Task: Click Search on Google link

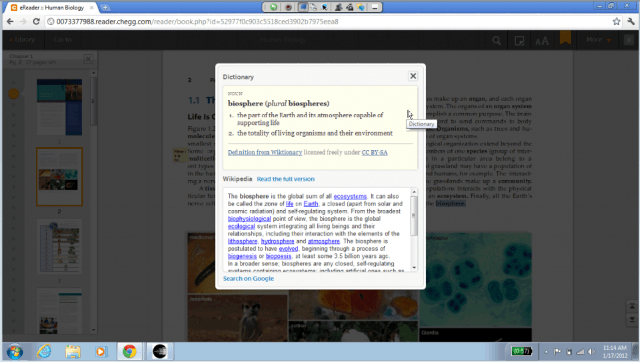Action: [x=249, y=278]
